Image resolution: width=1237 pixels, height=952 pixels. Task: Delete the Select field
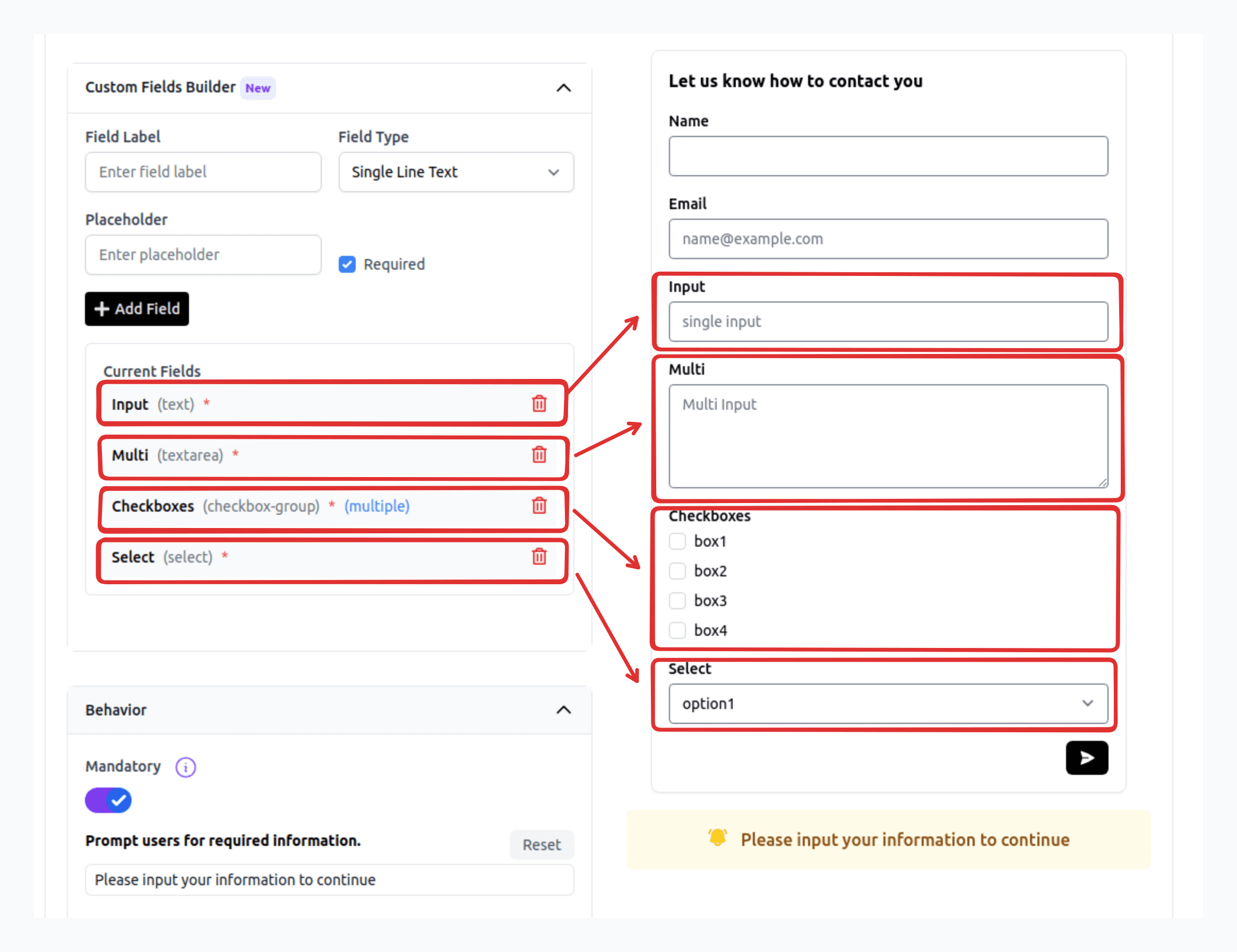coord(539,556)
